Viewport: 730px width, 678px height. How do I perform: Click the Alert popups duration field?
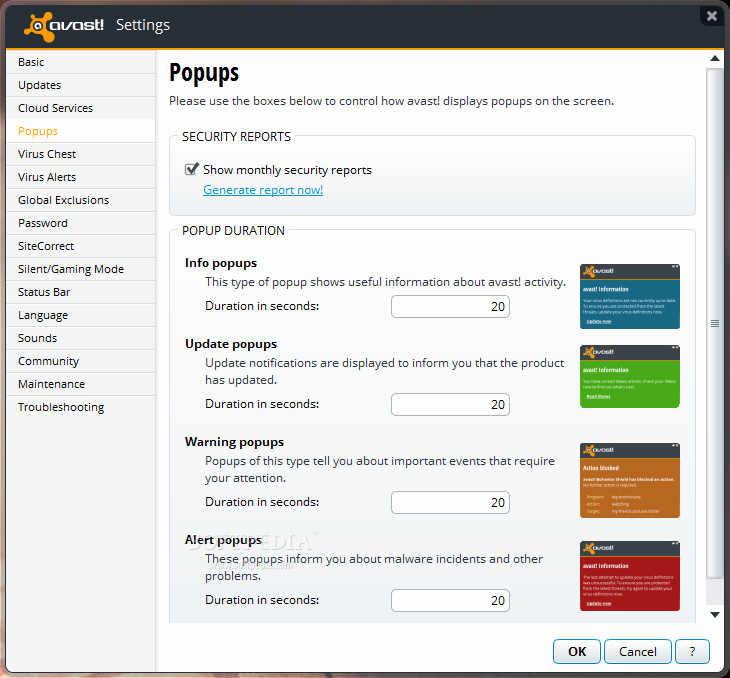(x=450, y=600)
